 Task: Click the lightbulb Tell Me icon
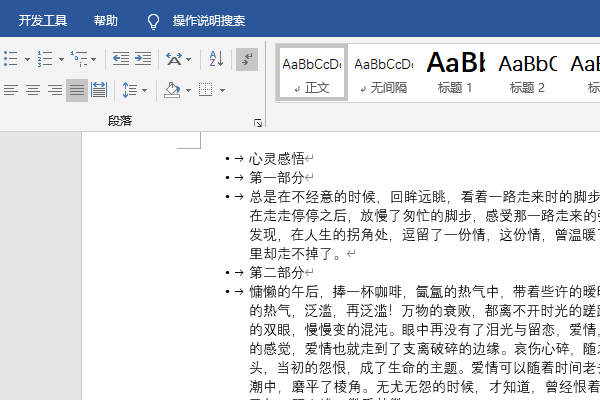point(153,21)
